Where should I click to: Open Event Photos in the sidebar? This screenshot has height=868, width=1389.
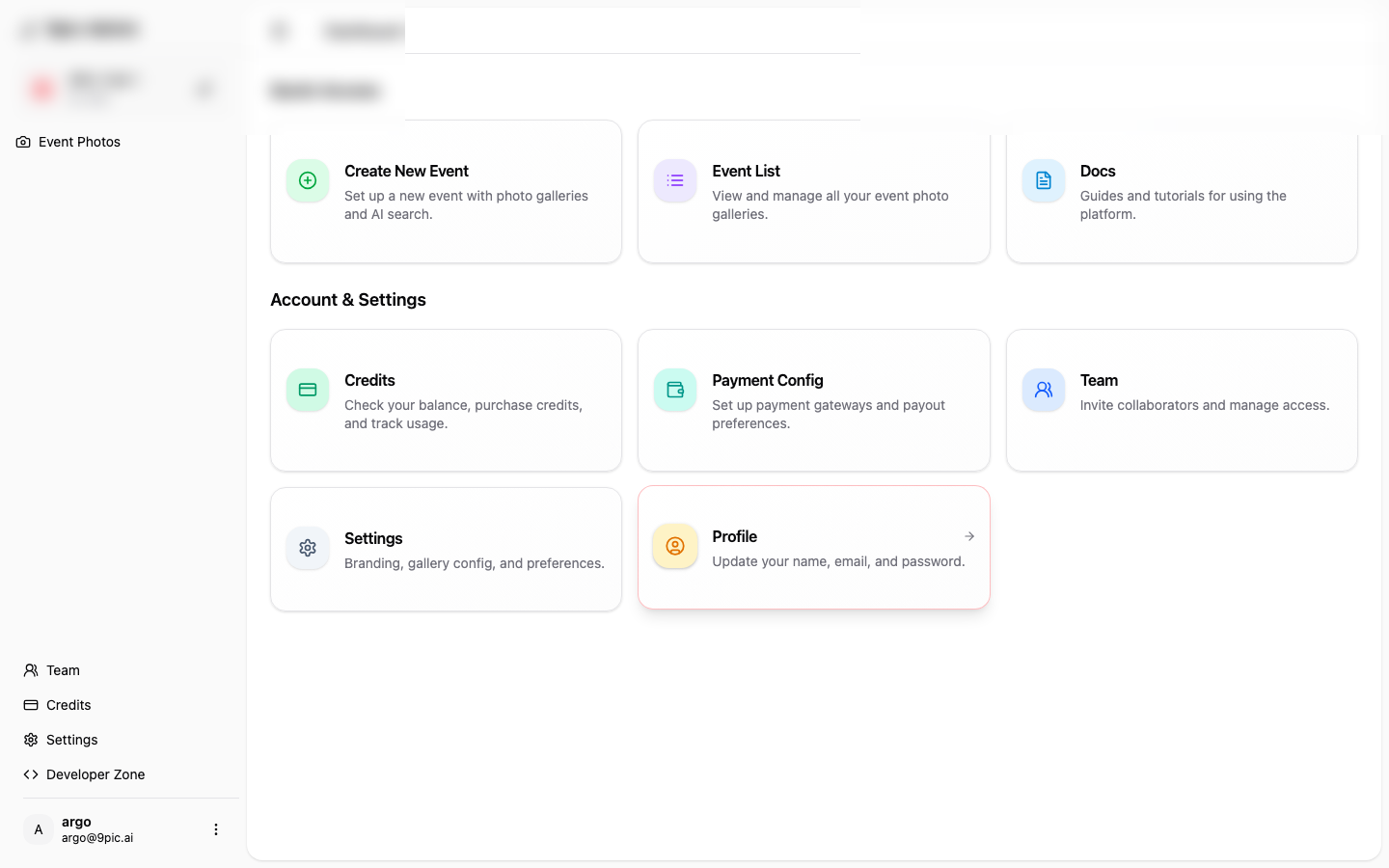pyautogui.click(x=79, y=142)
